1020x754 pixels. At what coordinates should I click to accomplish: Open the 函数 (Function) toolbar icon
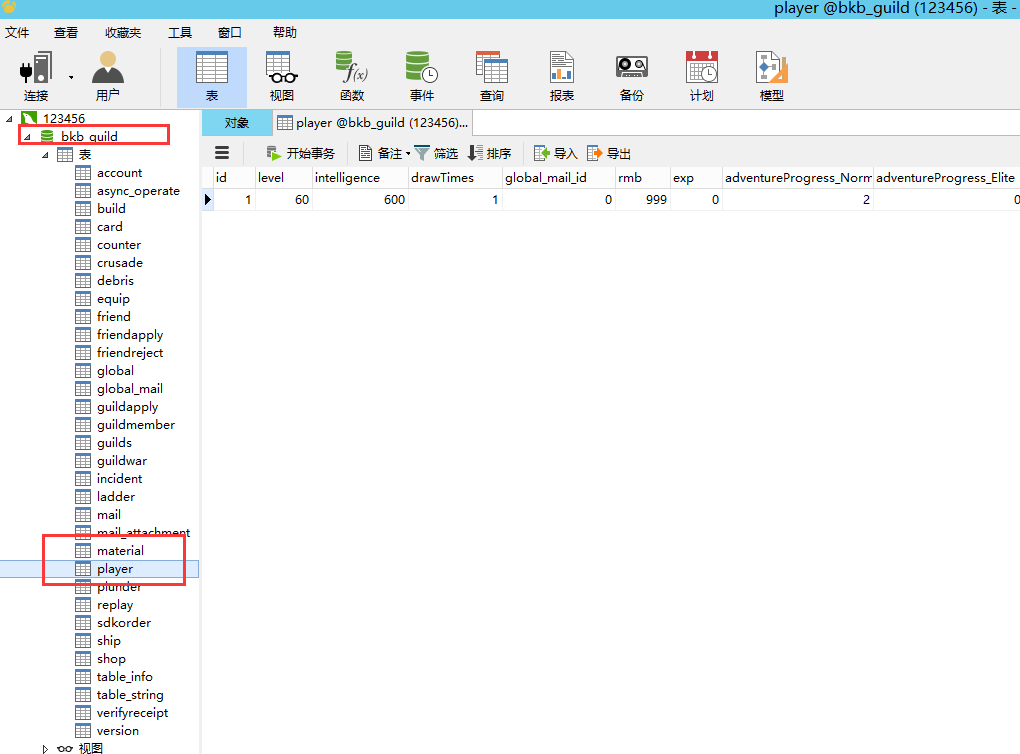coord(351,68)
